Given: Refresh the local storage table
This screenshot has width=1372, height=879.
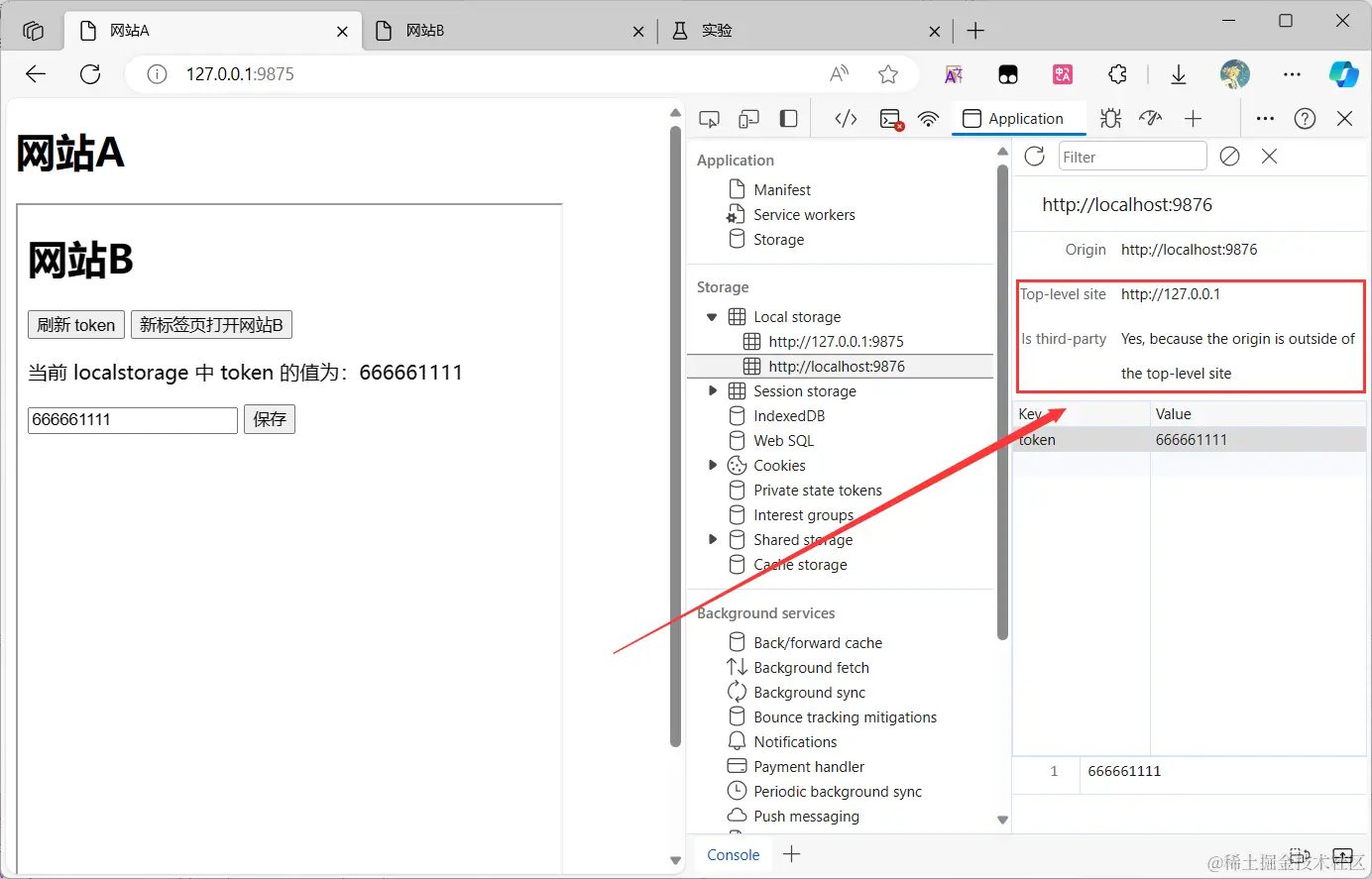Looking at the screenshot, I should click(1034, 157).
